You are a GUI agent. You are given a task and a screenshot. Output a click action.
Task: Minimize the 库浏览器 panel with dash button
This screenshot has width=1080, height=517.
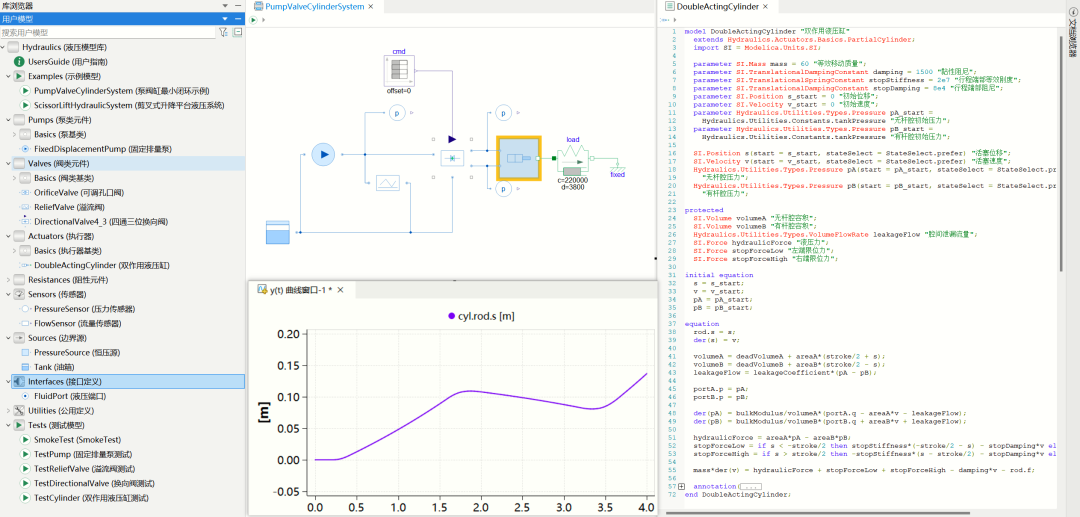tap(239, 5)
